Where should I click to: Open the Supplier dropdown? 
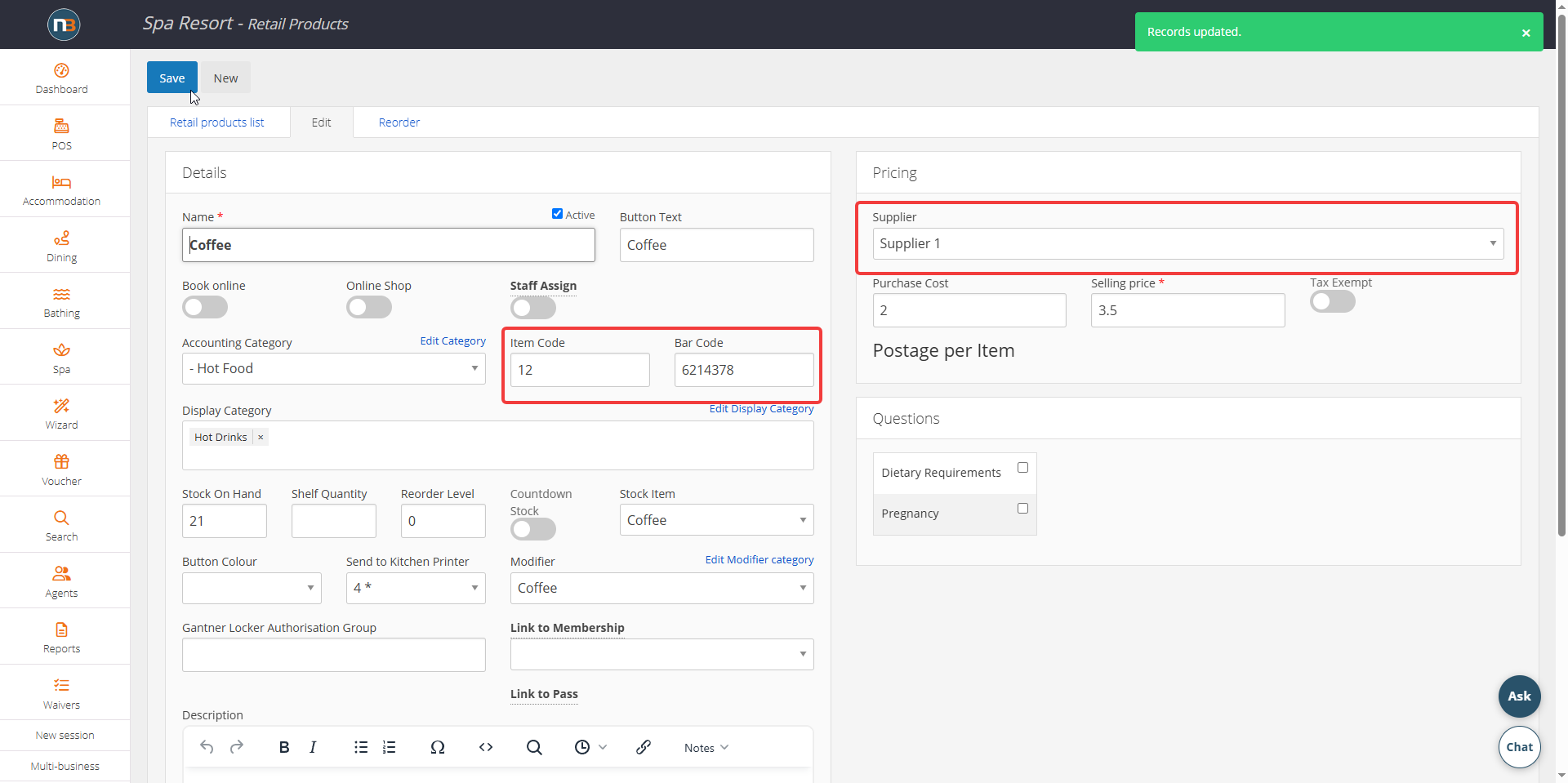(x=1187, y=243)
